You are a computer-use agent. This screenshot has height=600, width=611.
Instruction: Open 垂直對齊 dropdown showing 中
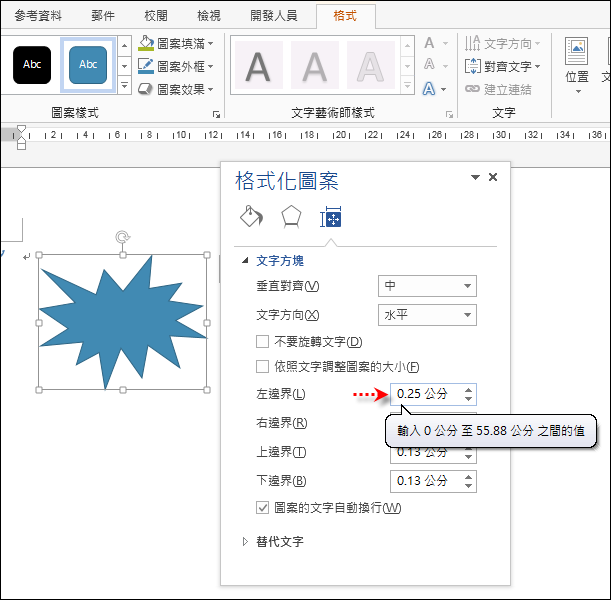[x=427, y=286]
